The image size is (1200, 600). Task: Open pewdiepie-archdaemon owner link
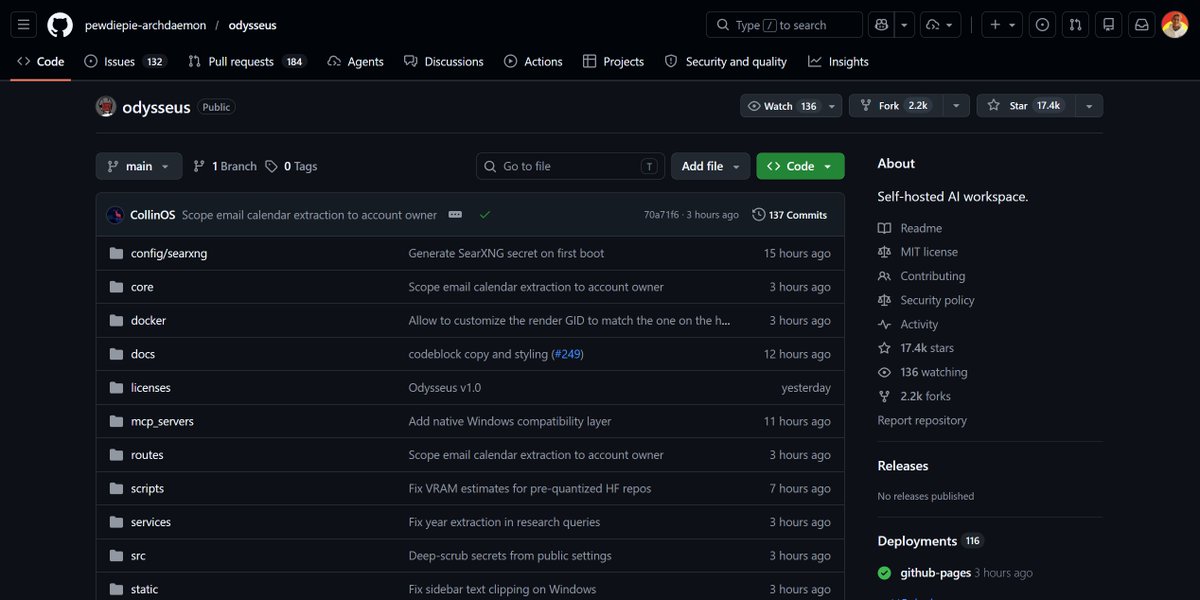[145, 25]
